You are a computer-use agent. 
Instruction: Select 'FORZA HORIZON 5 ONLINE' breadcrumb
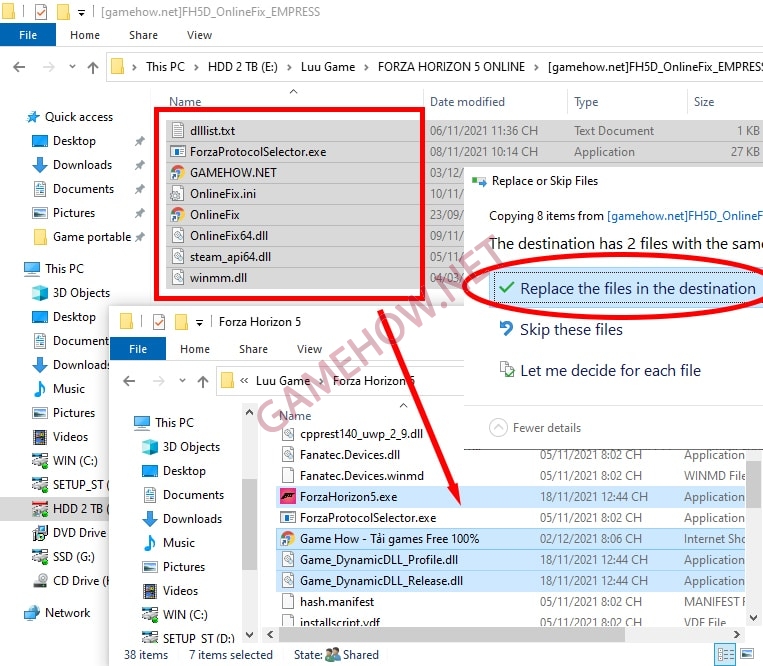[x=451, y=67]
